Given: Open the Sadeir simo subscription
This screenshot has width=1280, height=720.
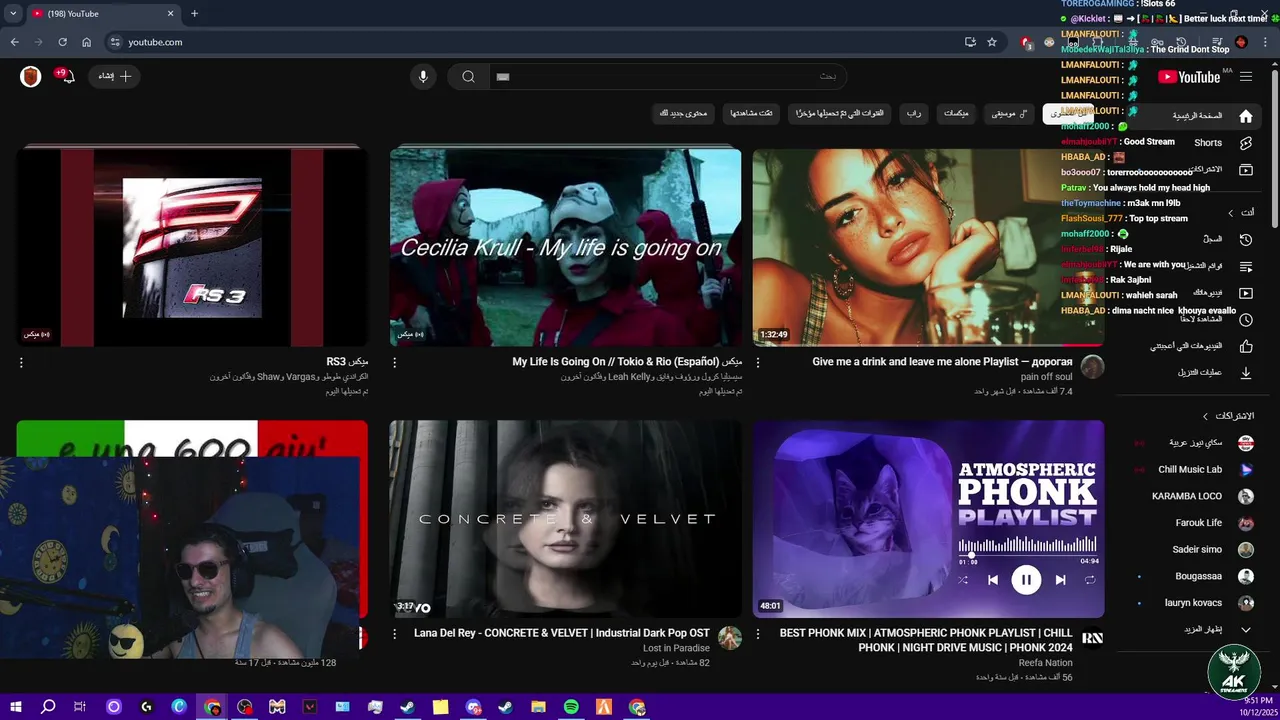Looking at the screenshot, I should 1195,550.
